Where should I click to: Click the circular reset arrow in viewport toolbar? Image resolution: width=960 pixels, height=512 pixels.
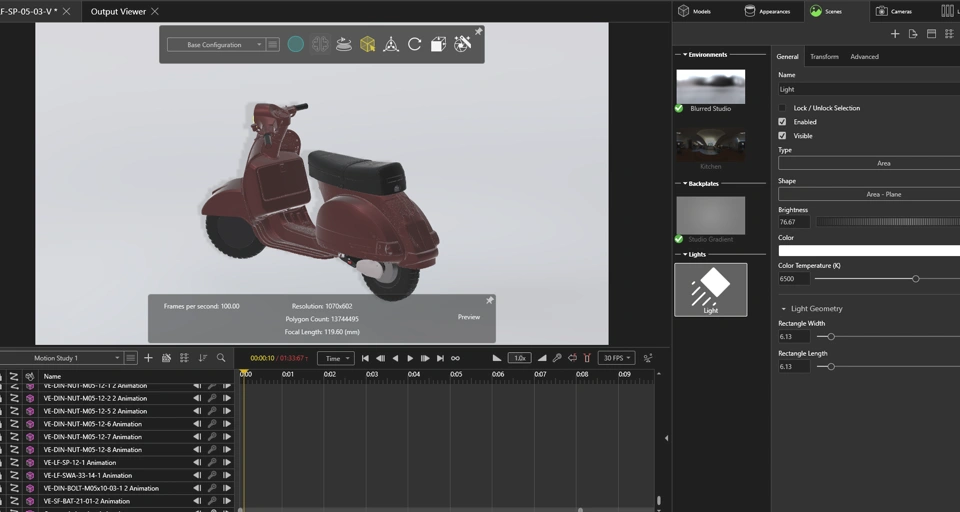(414, 44)
